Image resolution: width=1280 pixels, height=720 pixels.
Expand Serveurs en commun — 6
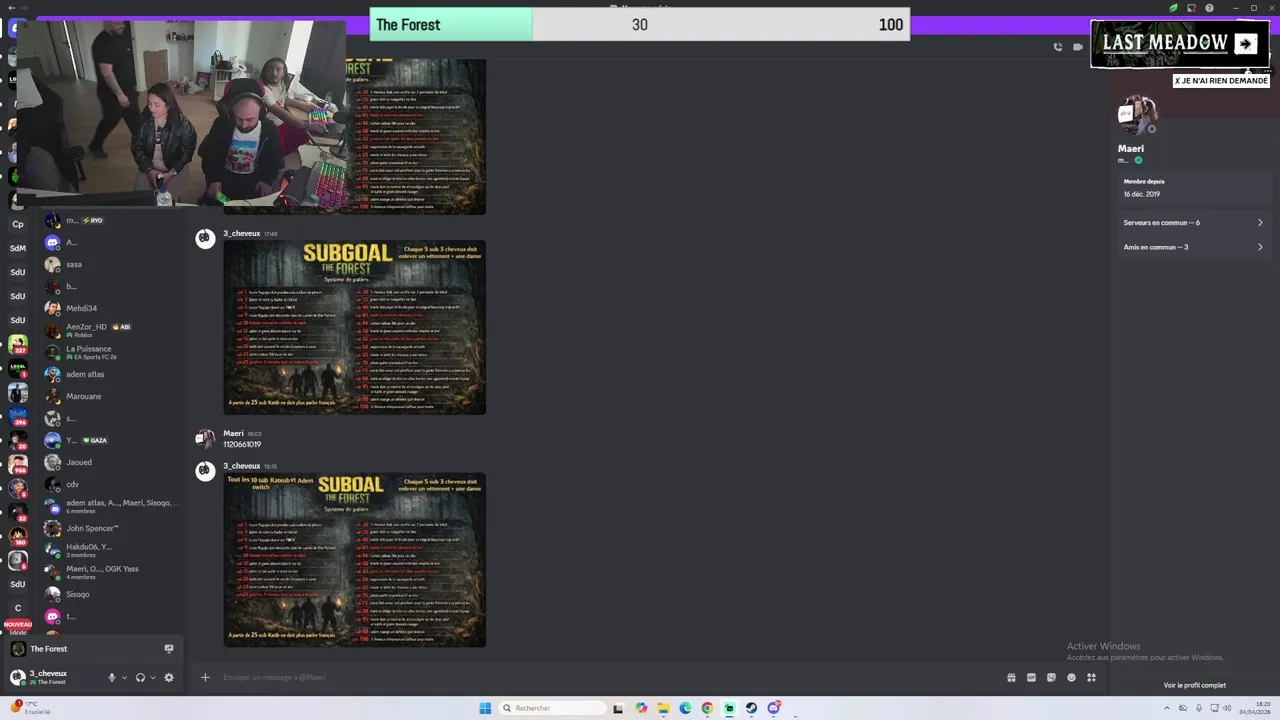click(1193, 223)
